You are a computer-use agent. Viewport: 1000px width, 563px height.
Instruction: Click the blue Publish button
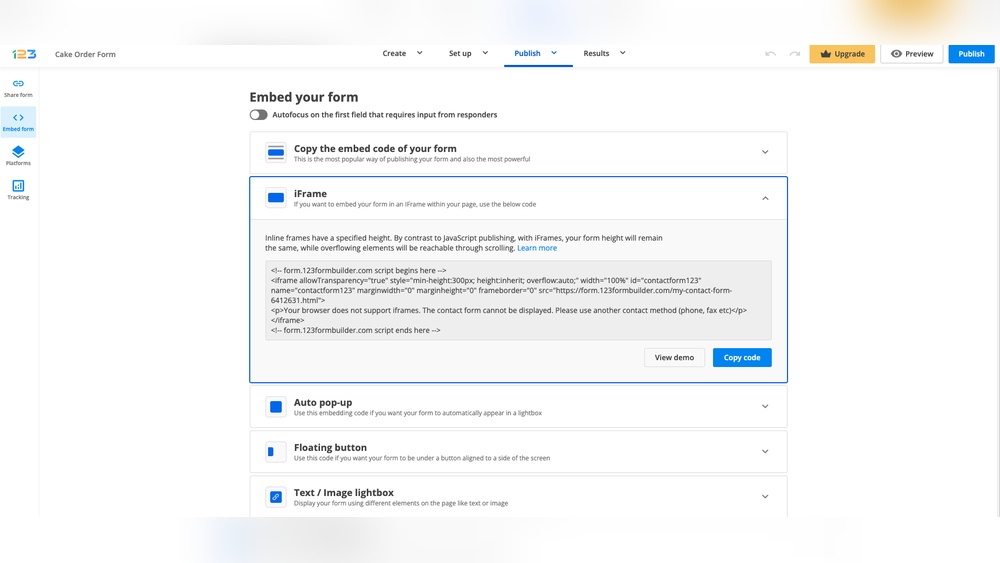click(x=971, y=54)
